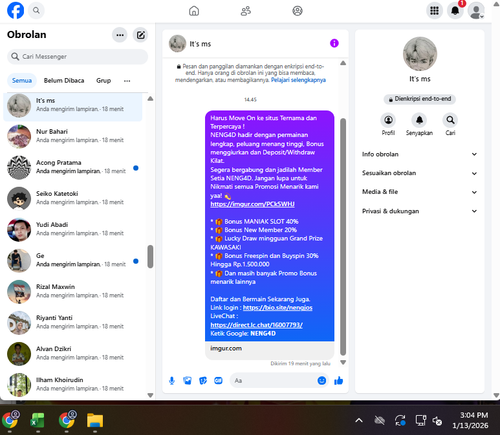Image resolution: width=500 pixels, height=435 pixels.
Task: Click the Facebook logo icon
Action: click(x=15, y=10)
